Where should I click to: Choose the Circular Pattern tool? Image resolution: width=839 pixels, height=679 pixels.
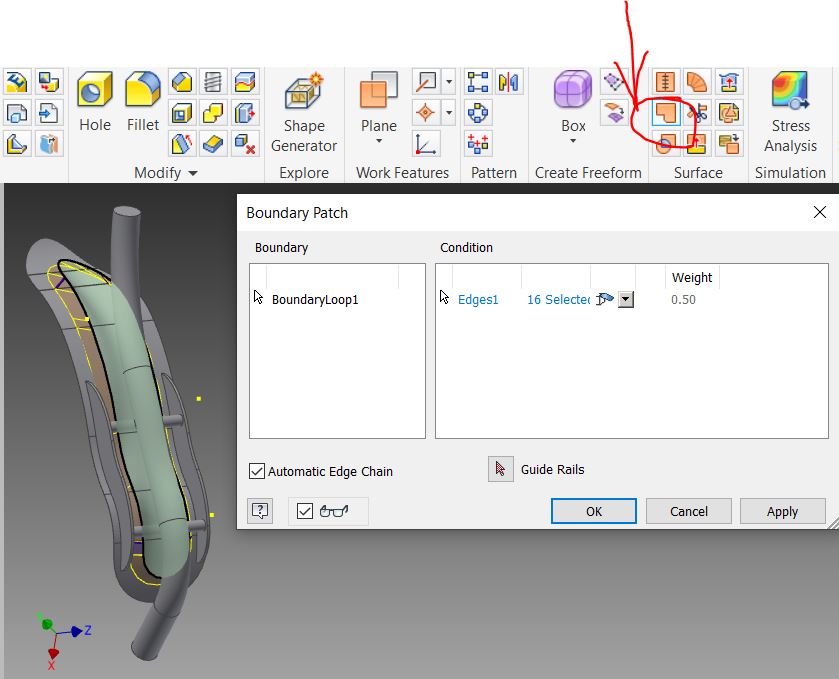pos(478,113)
